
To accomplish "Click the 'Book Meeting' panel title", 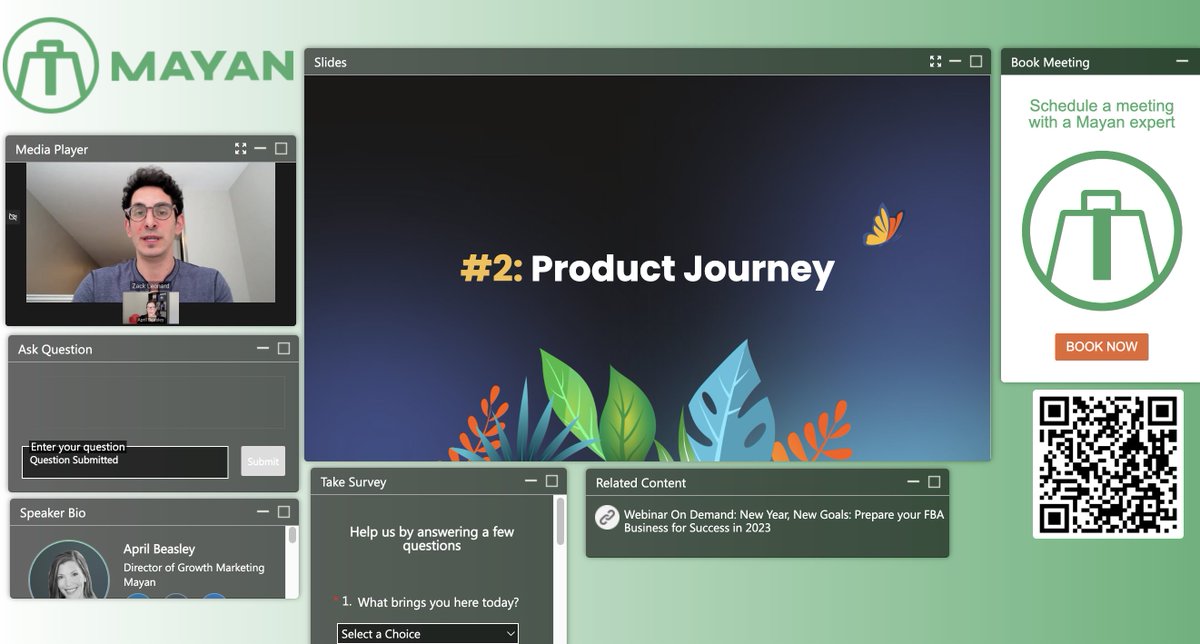I will click(x=1050, y=62).
